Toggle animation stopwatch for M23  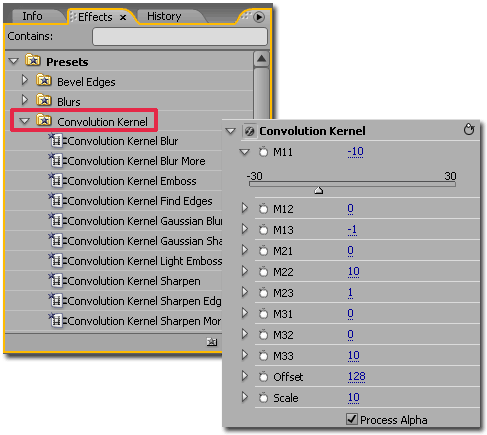(x=263, y=293)
